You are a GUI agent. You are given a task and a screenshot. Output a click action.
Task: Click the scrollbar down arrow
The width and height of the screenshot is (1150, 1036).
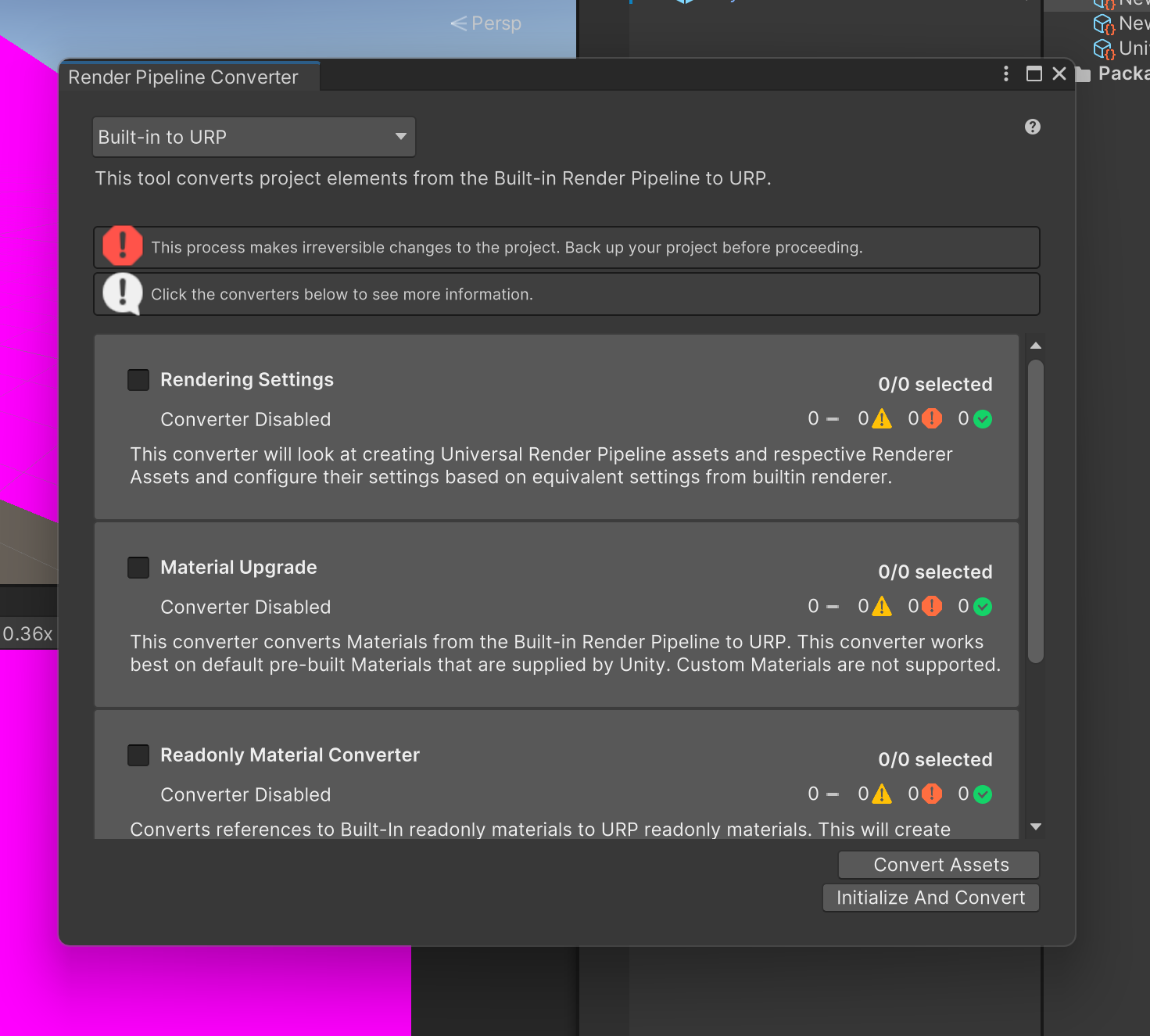point(1036,826)
